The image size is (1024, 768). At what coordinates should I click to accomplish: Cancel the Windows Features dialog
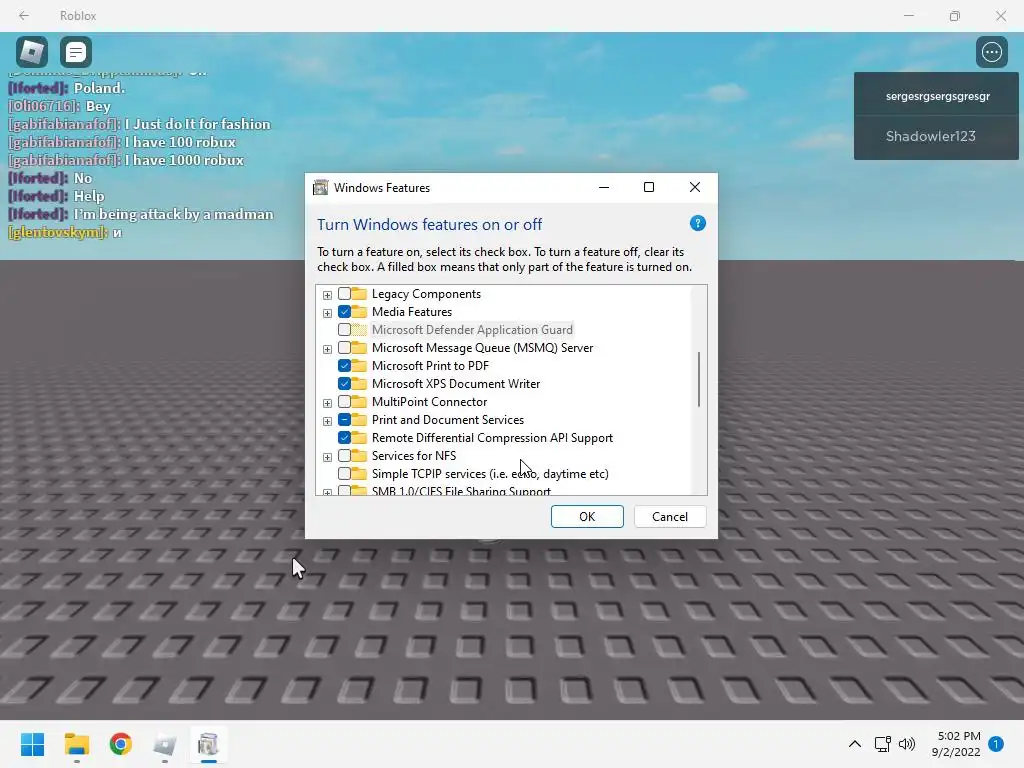670,517
